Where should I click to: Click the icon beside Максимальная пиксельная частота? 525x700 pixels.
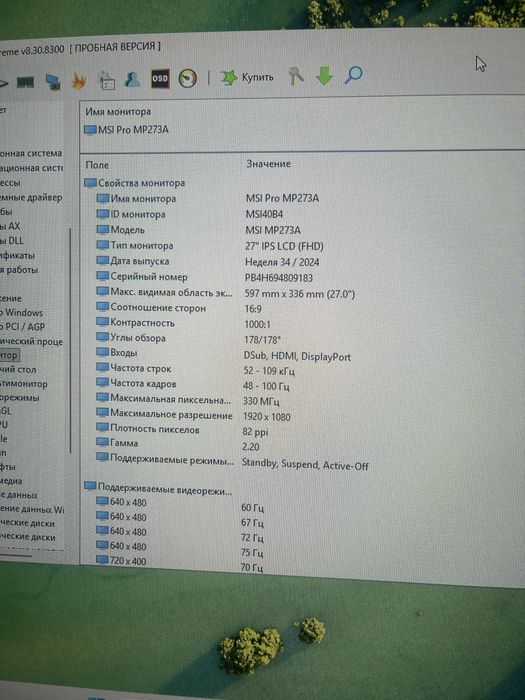(103, 398)
